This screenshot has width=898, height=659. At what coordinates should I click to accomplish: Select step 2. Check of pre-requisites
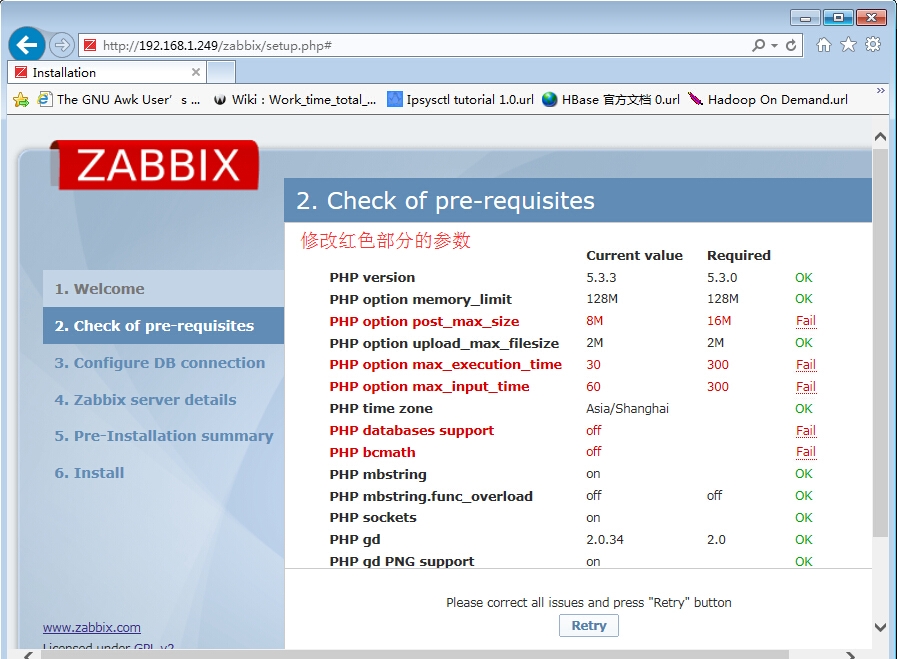point(163,326)
